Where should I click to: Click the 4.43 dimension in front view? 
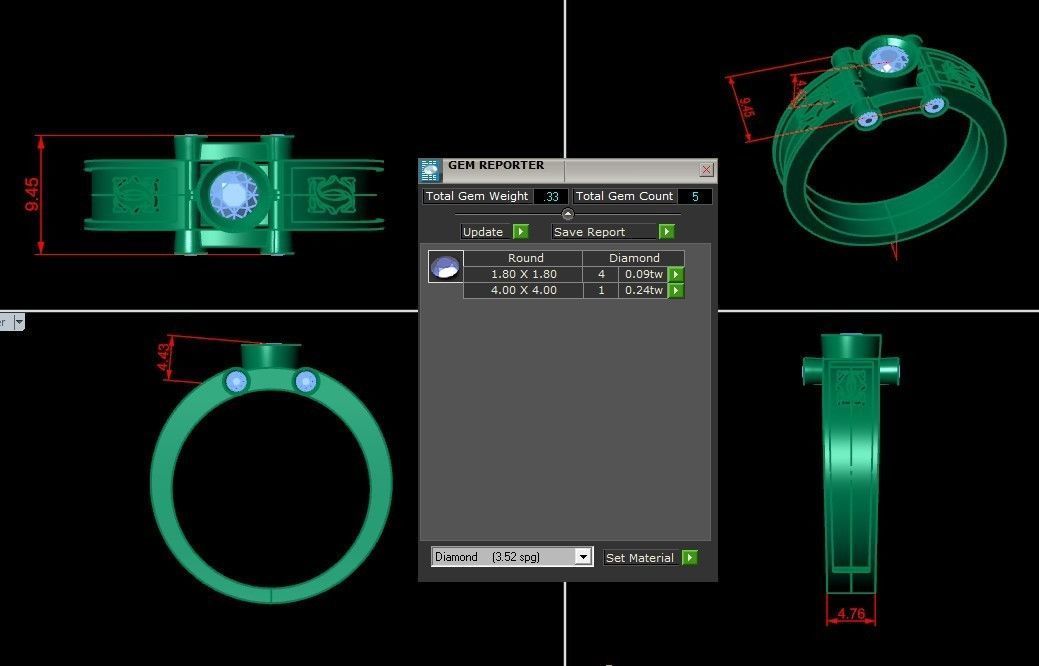coord(164,358)
